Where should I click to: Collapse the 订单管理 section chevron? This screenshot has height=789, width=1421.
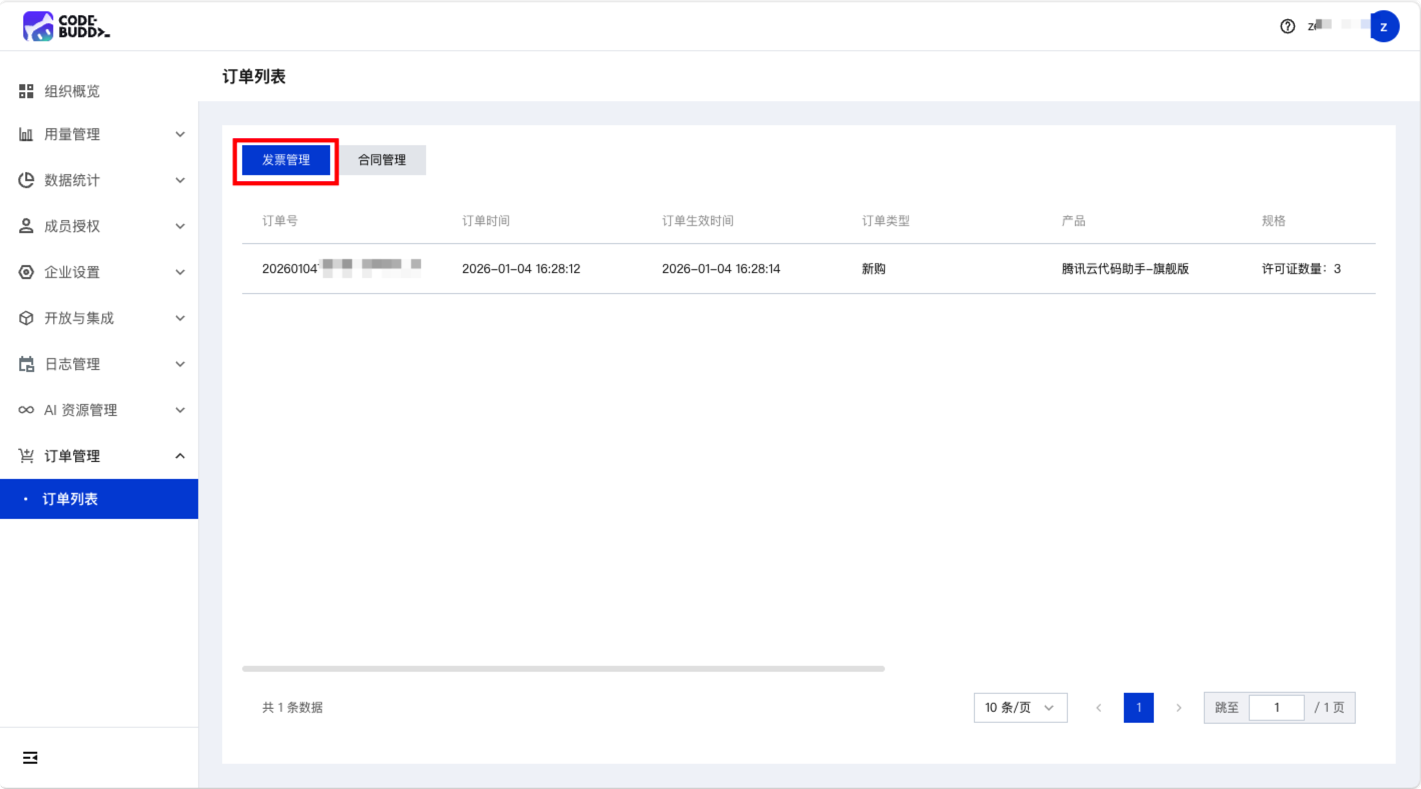pyautogui.click(x=180, y=456)
